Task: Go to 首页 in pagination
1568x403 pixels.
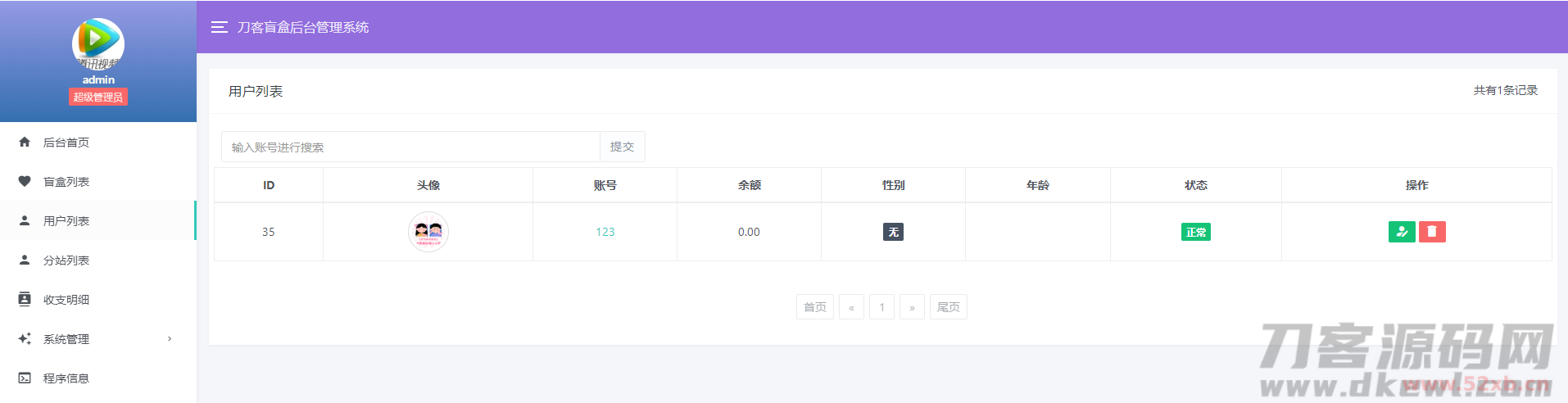Action: click(x=814, y=307)
